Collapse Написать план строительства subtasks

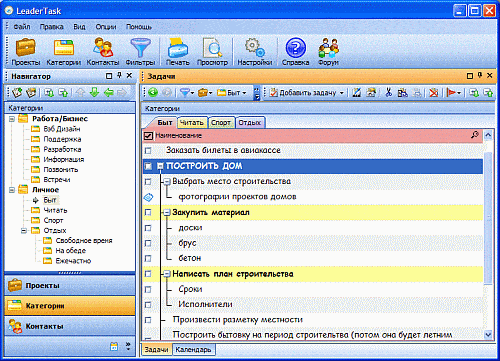(x=167, y=274)
